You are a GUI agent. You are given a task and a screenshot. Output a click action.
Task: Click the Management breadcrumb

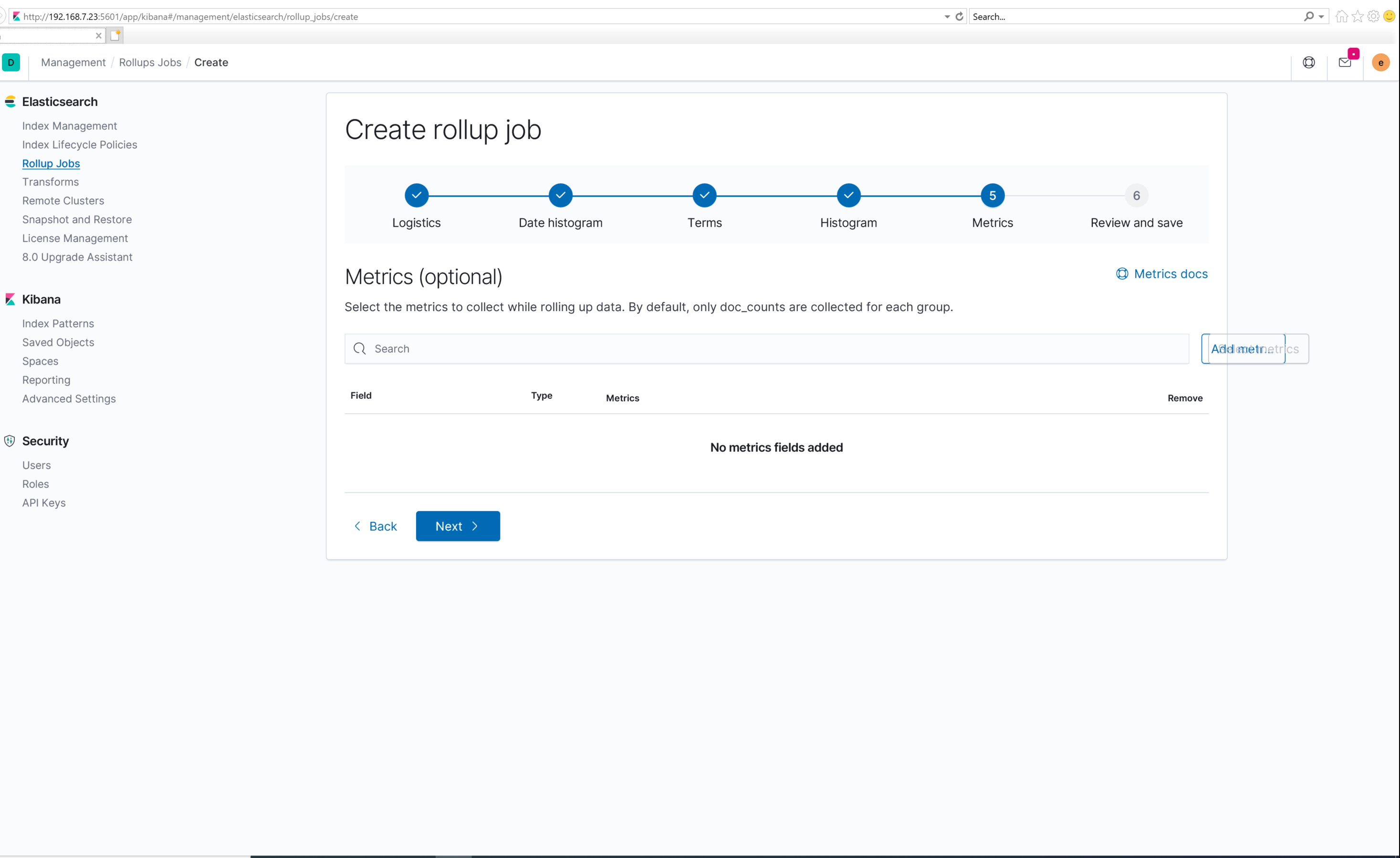[73, 63]
